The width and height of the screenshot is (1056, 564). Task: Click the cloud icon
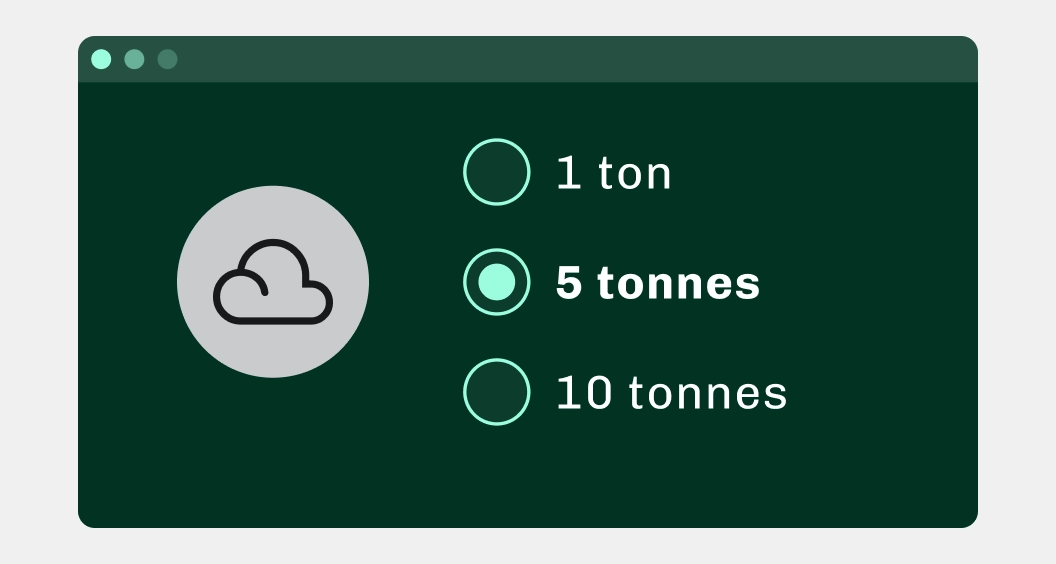273,282
